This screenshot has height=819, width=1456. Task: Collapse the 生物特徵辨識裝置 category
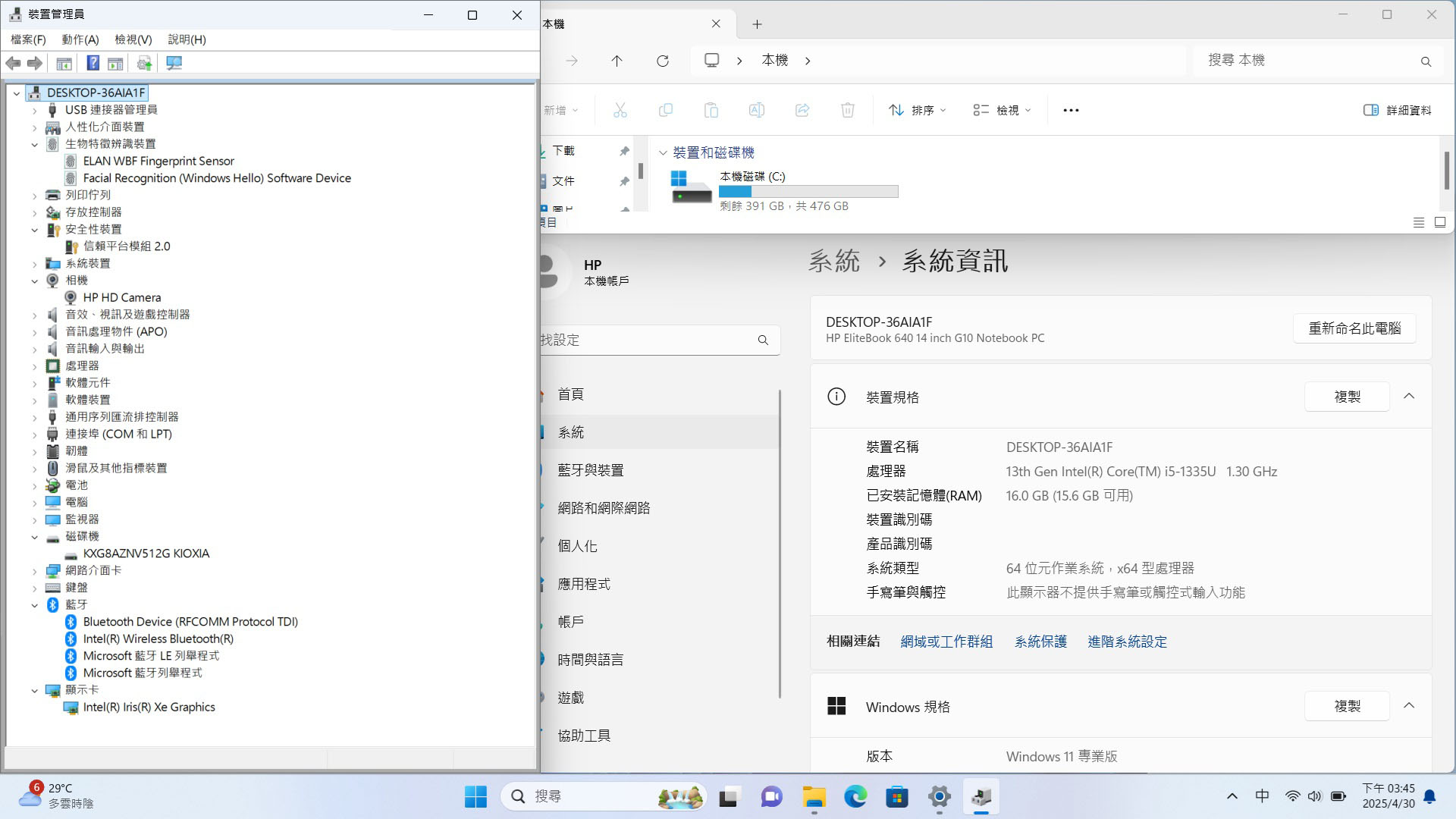35,144
